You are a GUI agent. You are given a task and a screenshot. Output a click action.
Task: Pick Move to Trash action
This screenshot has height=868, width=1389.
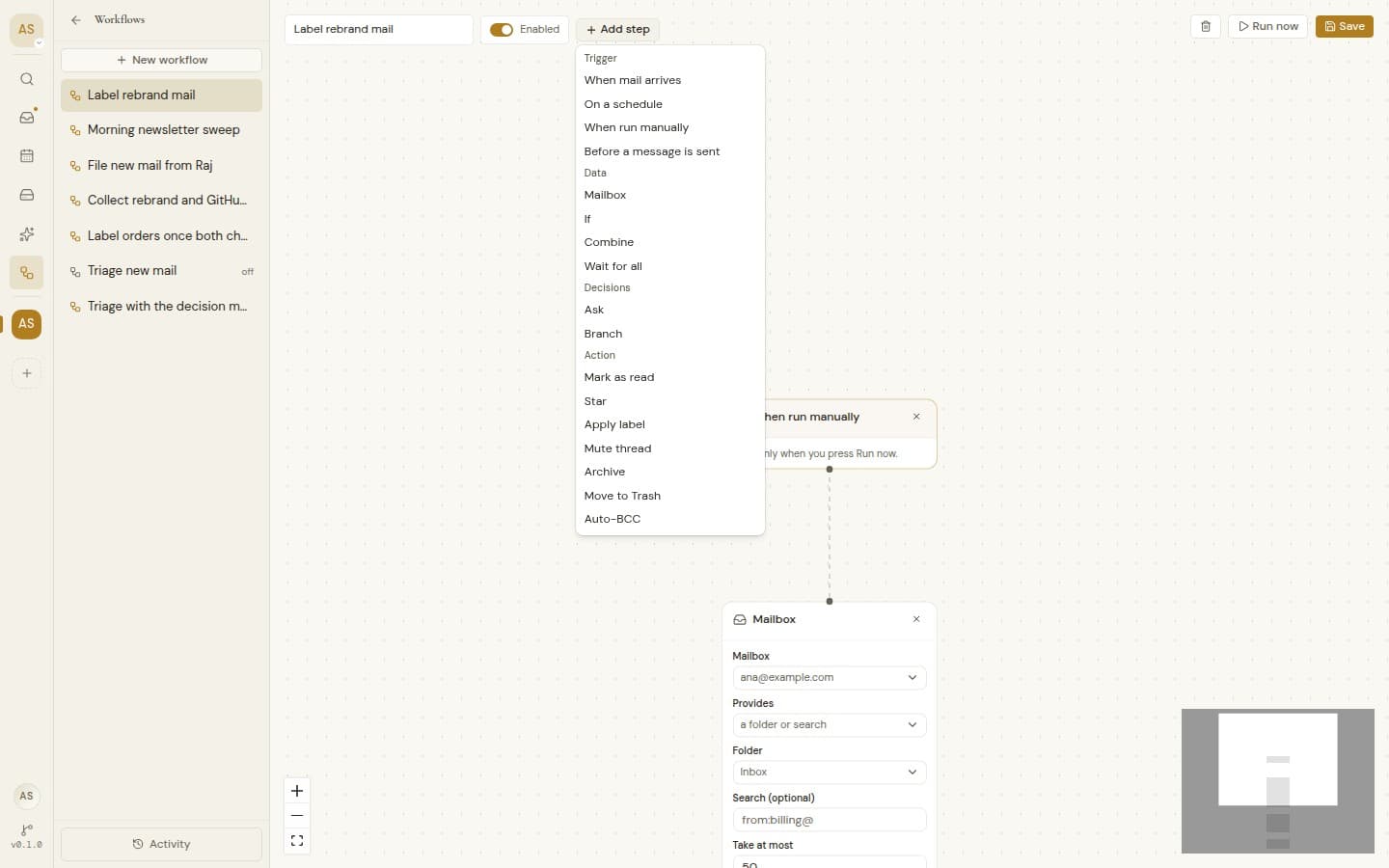point(670,496)
